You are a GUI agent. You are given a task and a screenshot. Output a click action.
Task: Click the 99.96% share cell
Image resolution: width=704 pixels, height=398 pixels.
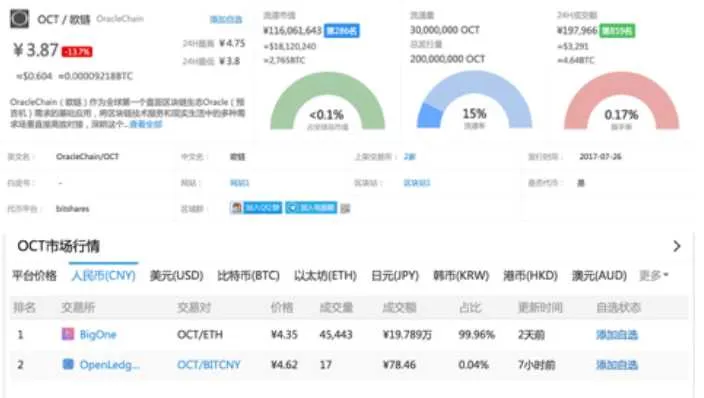pyautogui.click(x=476, y=334)
